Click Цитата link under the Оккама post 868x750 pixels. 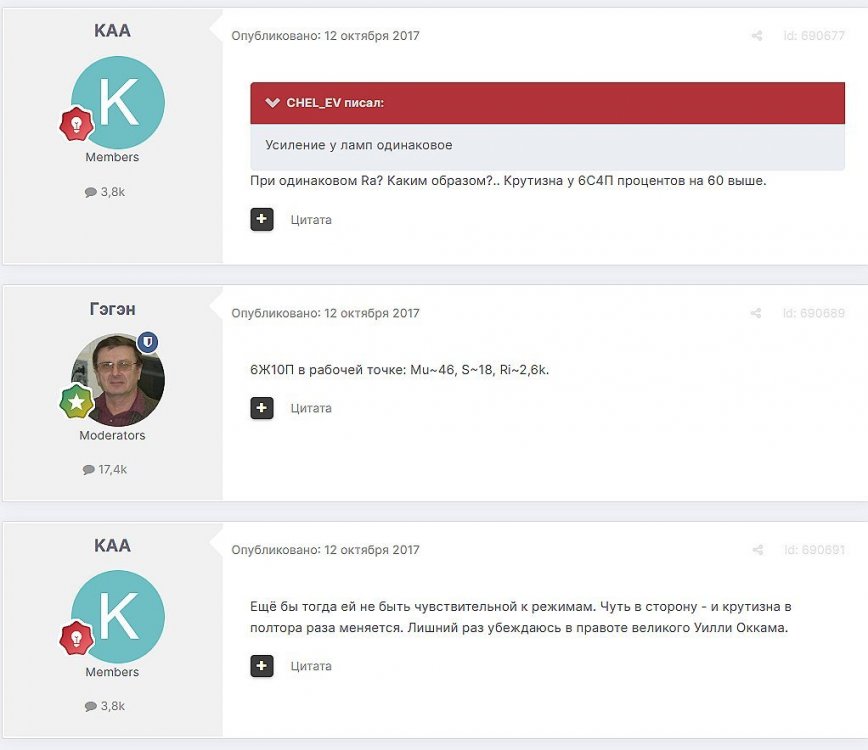(x=311, y=666)
